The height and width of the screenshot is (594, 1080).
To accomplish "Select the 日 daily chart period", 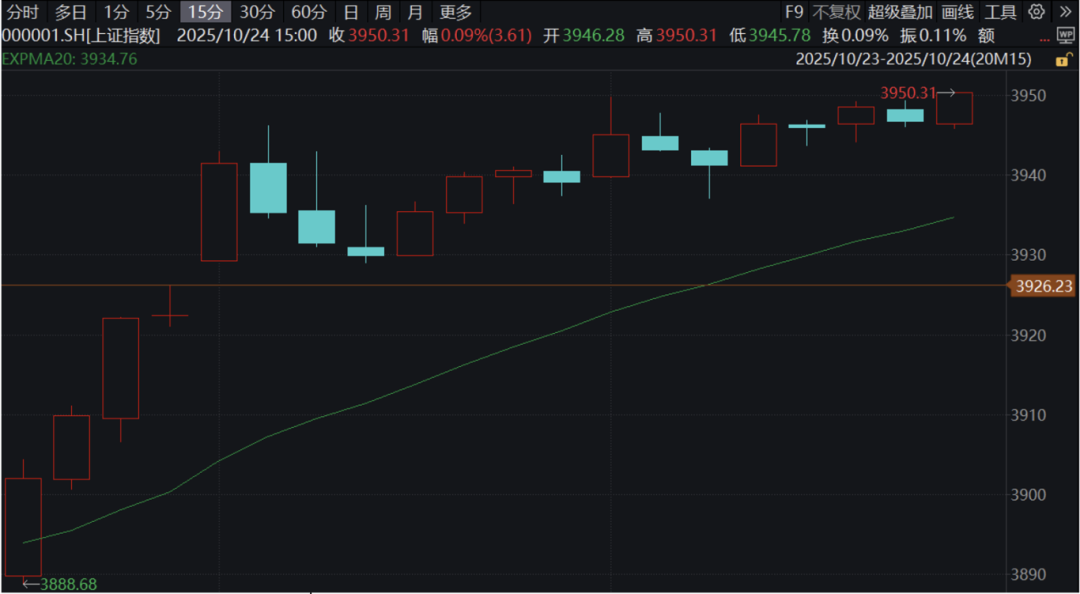I will pos(351,12).
